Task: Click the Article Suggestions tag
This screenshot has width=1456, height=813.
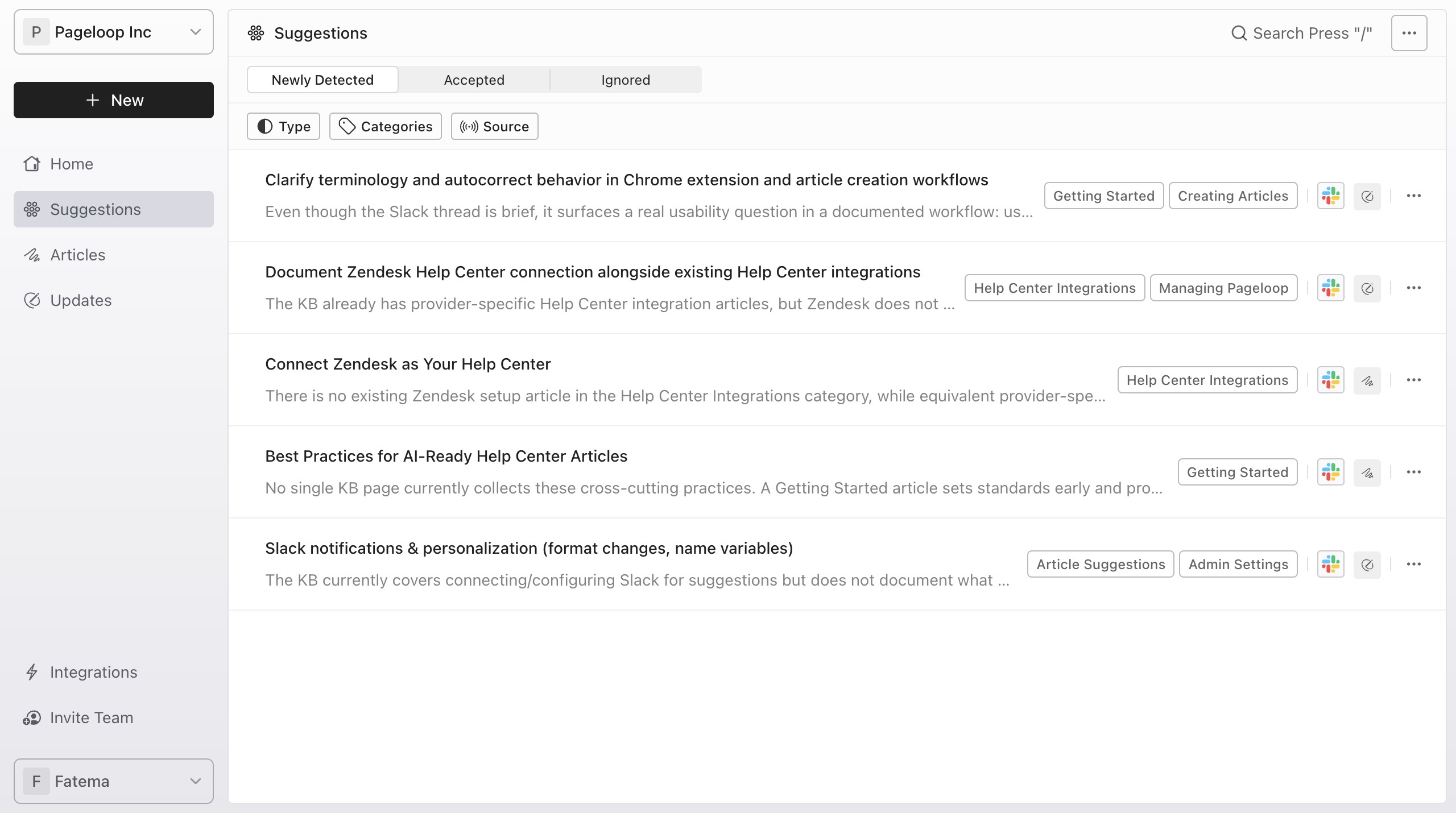Action: tap(1101, 564)
